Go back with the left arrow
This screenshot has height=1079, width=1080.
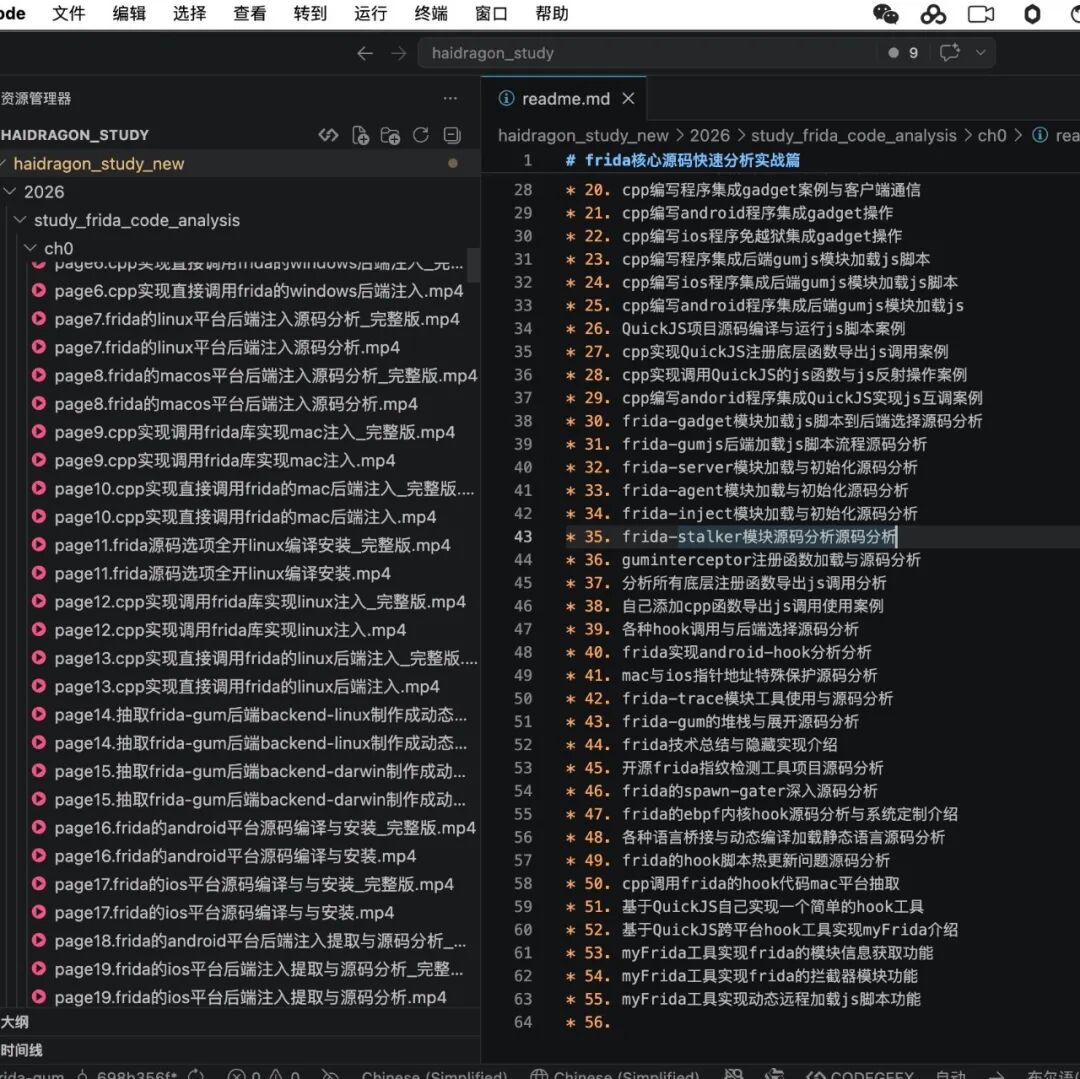pos(365,53)
